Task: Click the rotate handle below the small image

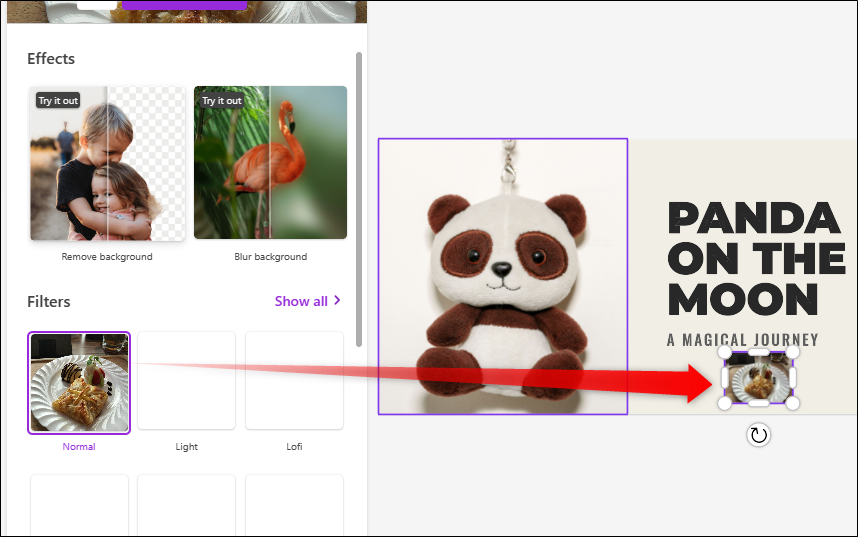Action: [758, 435]
